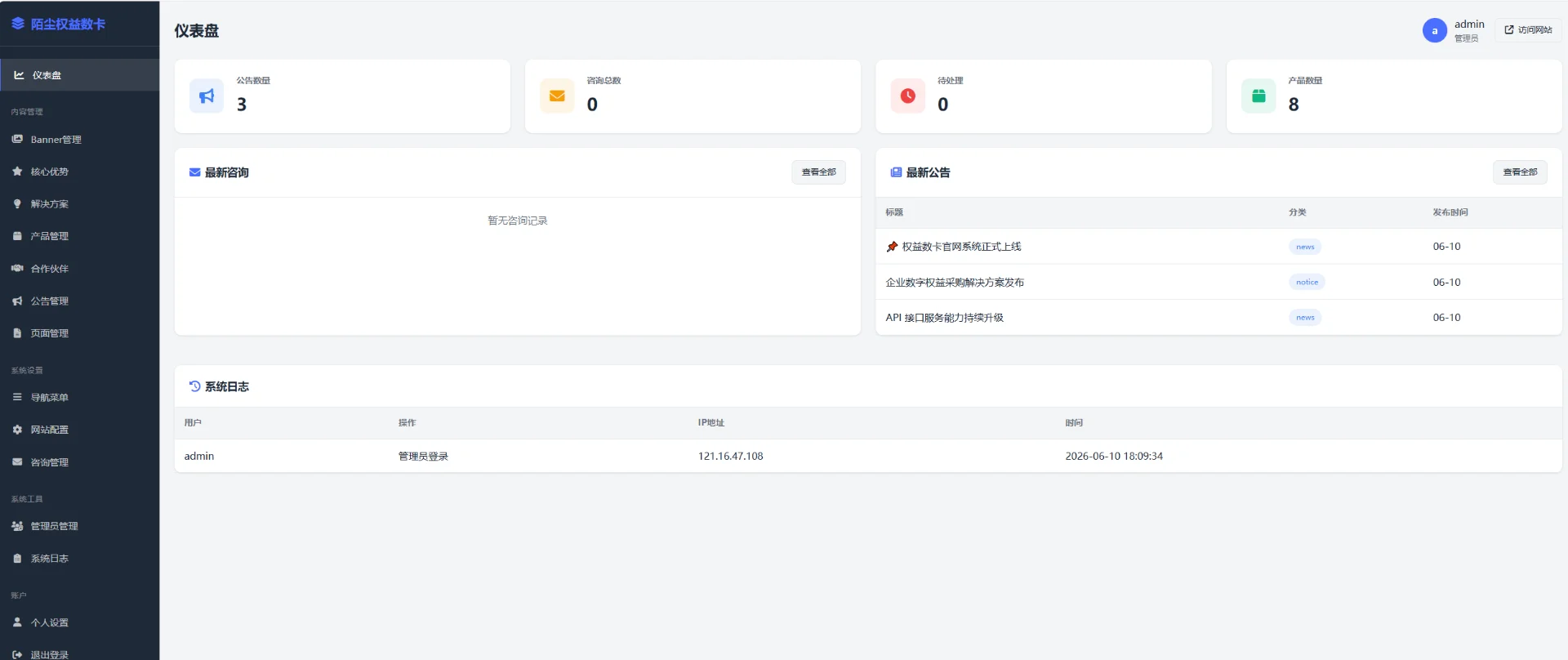This screenshot has width=1568, height=660.
Task: Navigate to 产品管理
Action: coord(80,236)
